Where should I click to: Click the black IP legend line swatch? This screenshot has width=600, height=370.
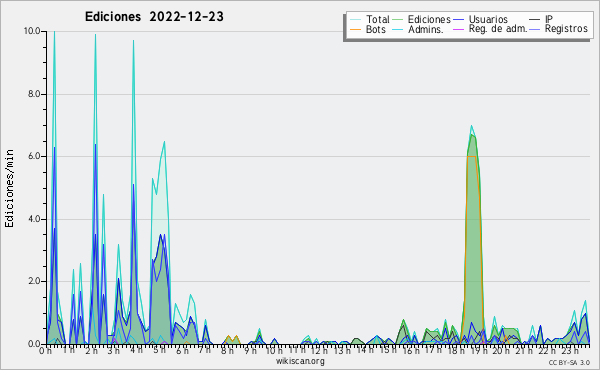pos(535,20)
